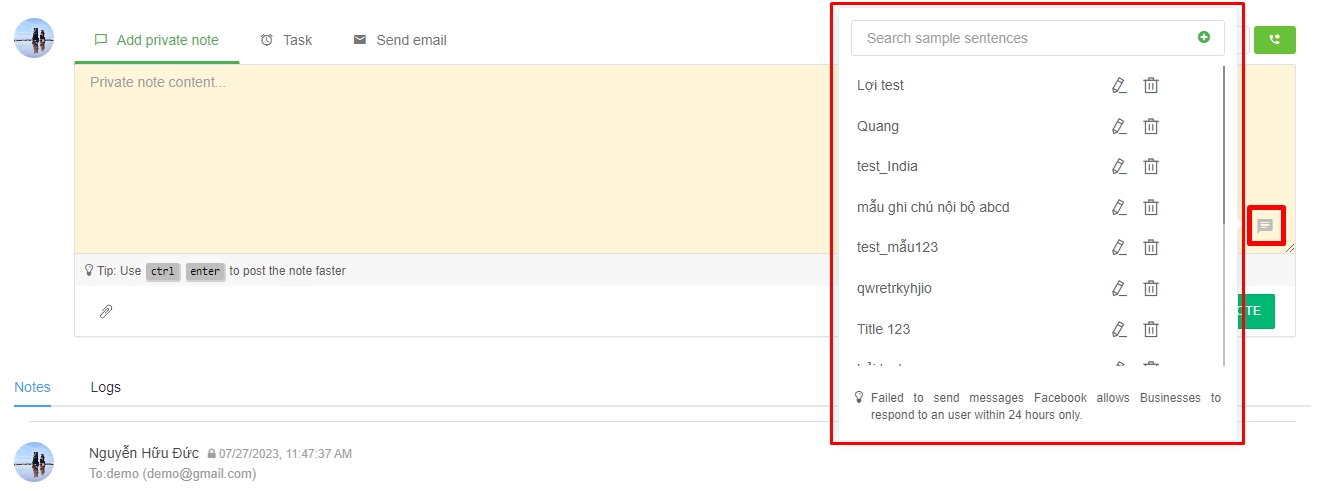The height and width of the screenshot is (491, 1323).
Task: Edit the qwretrkyhjio sample sentence
Action: 1119,288
